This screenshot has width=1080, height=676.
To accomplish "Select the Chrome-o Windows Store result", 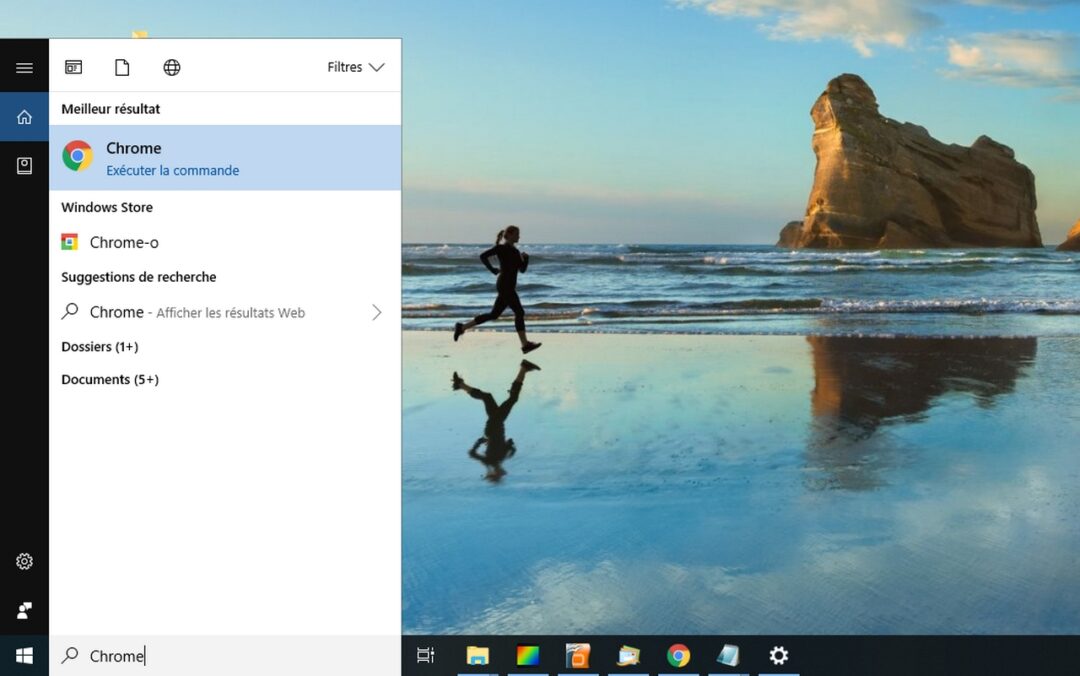I will (x=124, y=242).
